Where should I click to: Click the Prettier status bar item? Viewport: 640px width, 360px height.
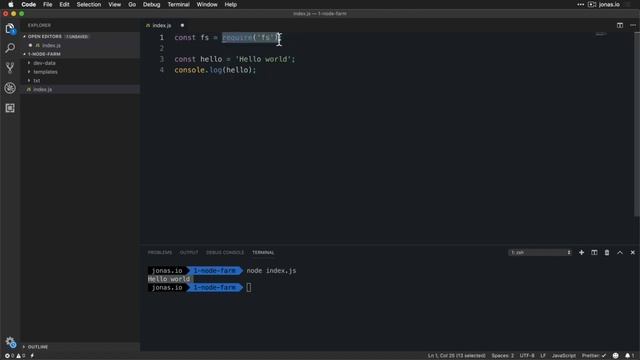(x=594, y=356)
